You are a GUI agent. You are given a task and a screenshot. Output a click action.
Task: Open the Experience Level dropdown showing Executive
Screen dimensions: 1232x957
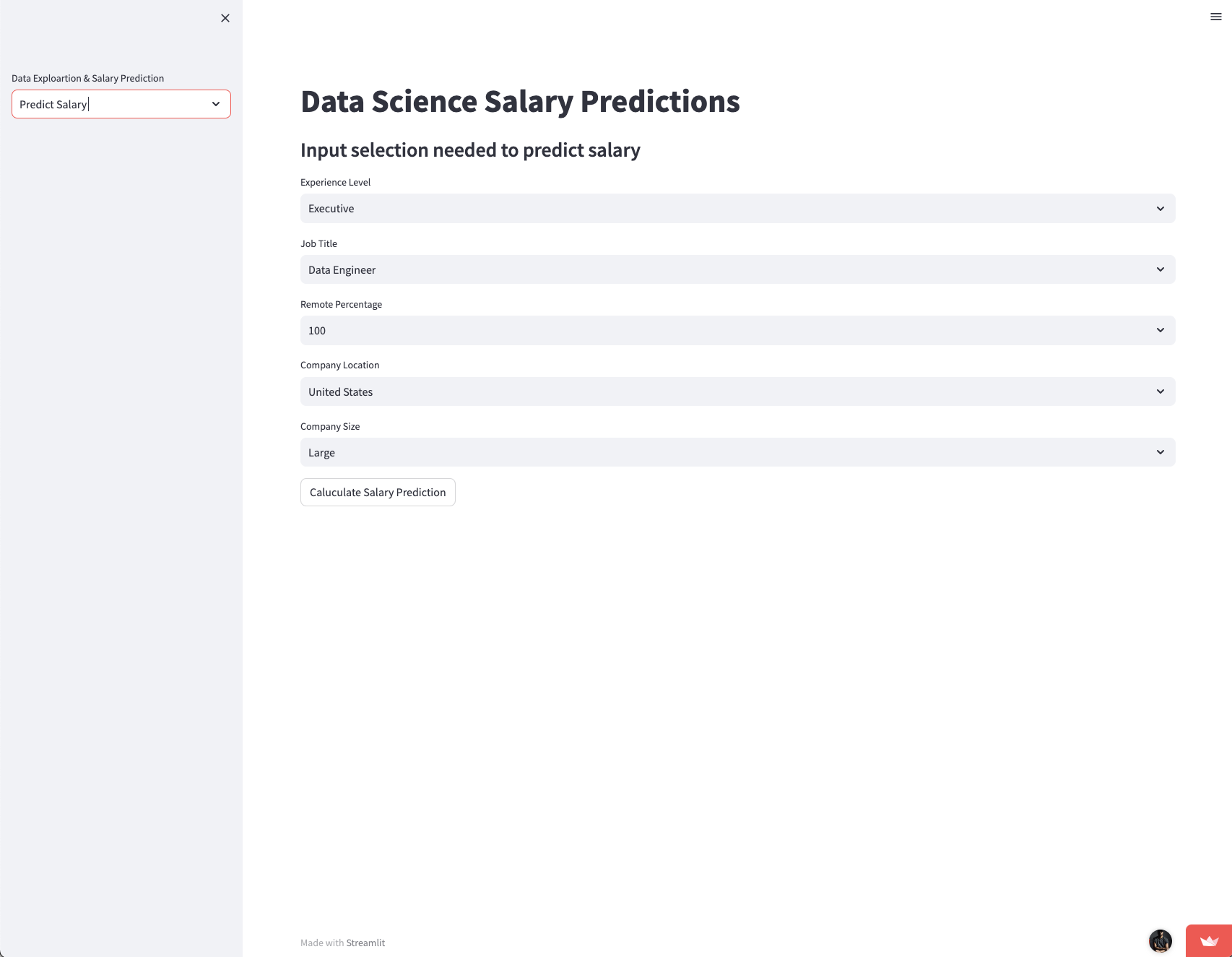(x=737, y=208)
